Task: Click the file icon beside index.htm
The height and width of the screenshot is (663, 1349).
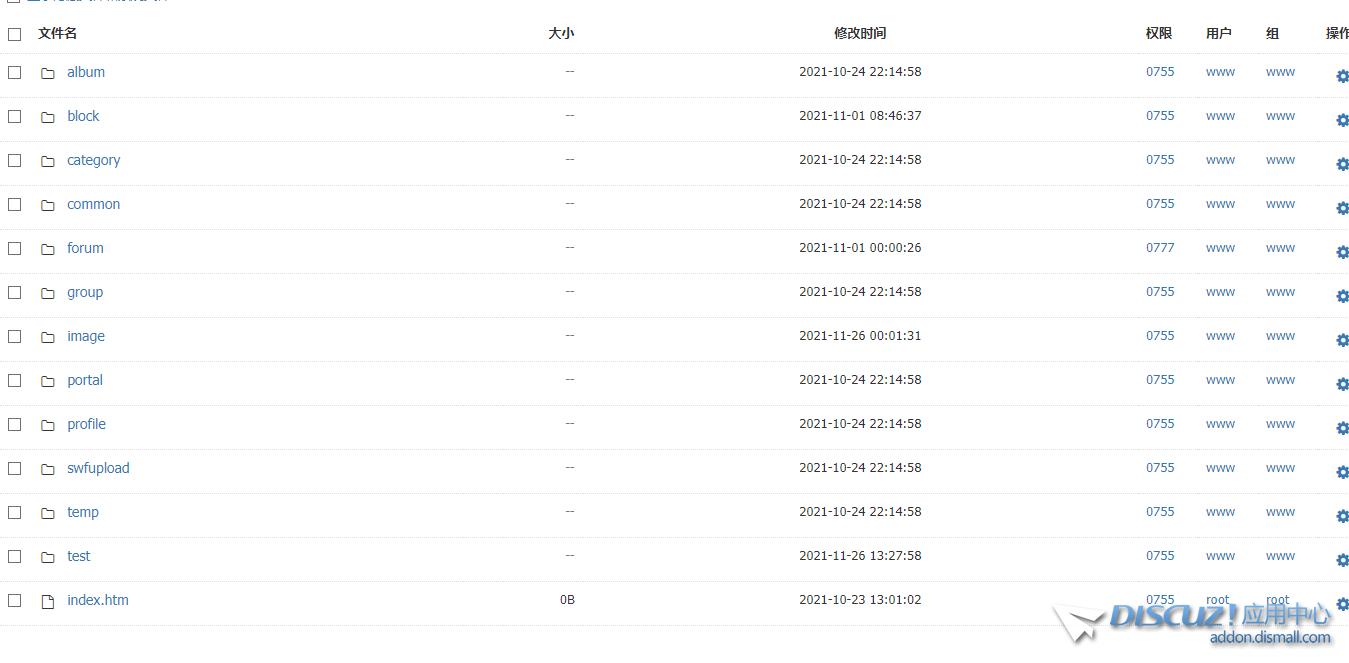Action: (x=47, y=601)
